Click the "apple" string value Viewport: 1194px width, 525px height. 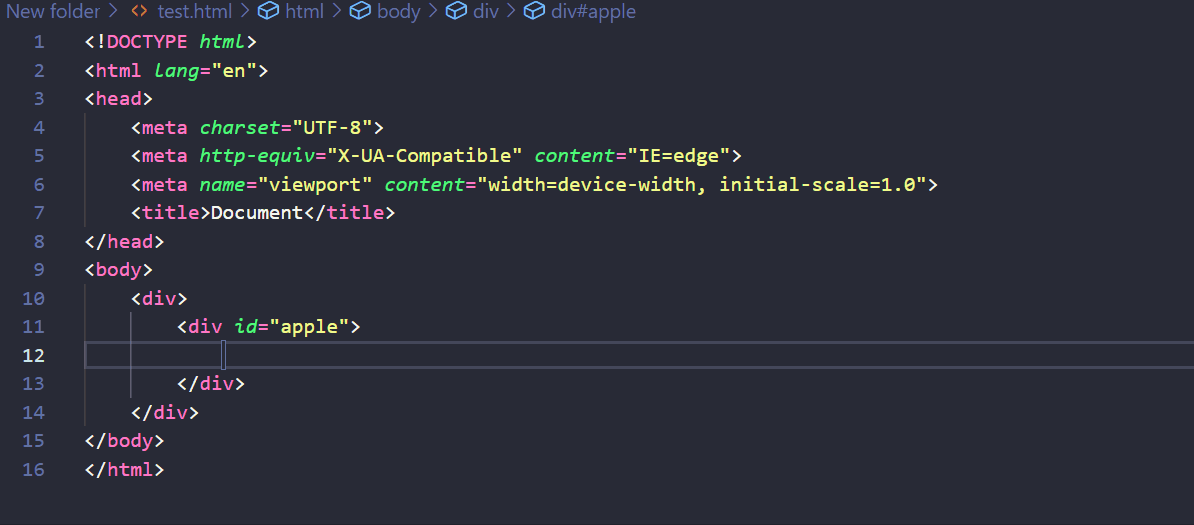coord(309,327)
